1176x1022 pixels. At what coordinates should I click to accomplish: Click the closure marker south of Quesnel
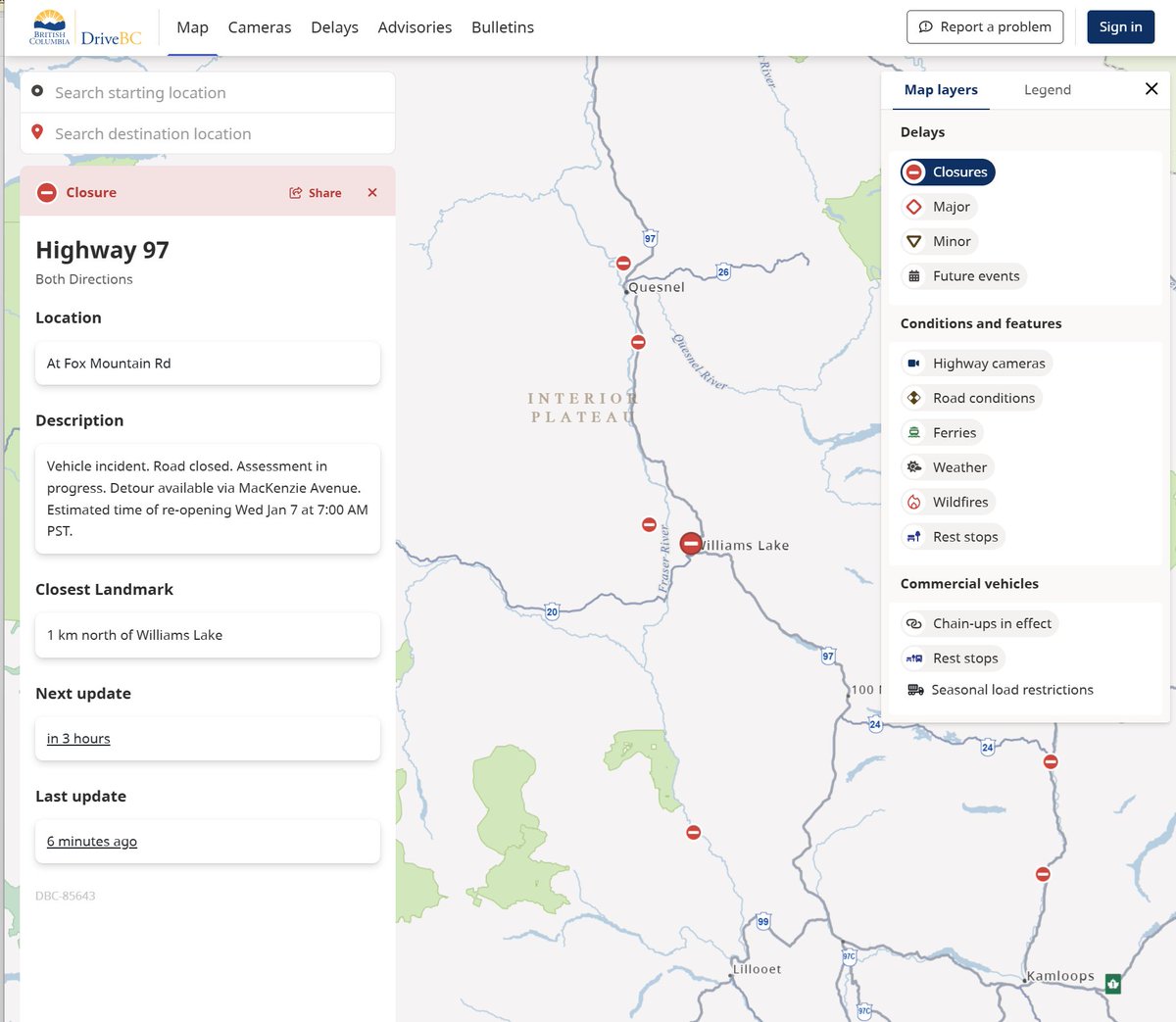point(638,342)
